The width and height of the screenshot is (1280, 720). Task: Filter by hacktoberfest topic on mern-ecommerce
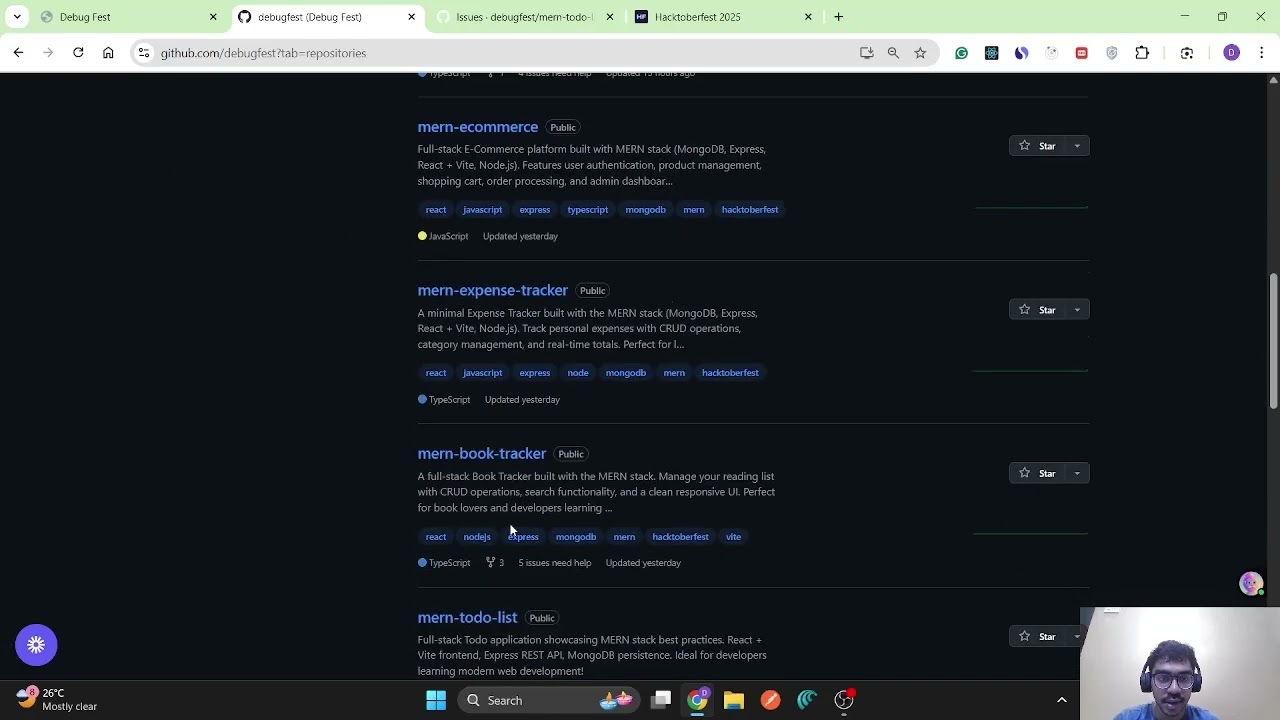[x=749, y=210]
